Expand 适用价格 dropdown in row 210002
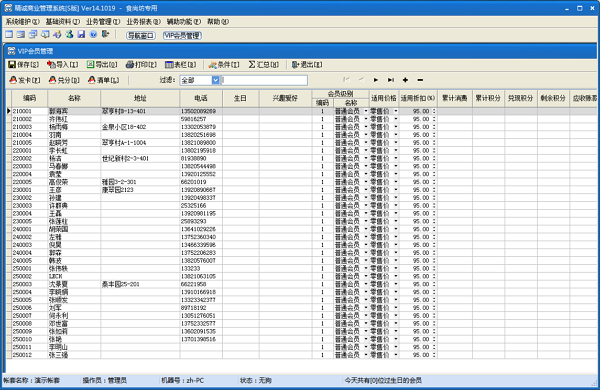The height and width of the screenshot is (390, 600). coord(396,119)
